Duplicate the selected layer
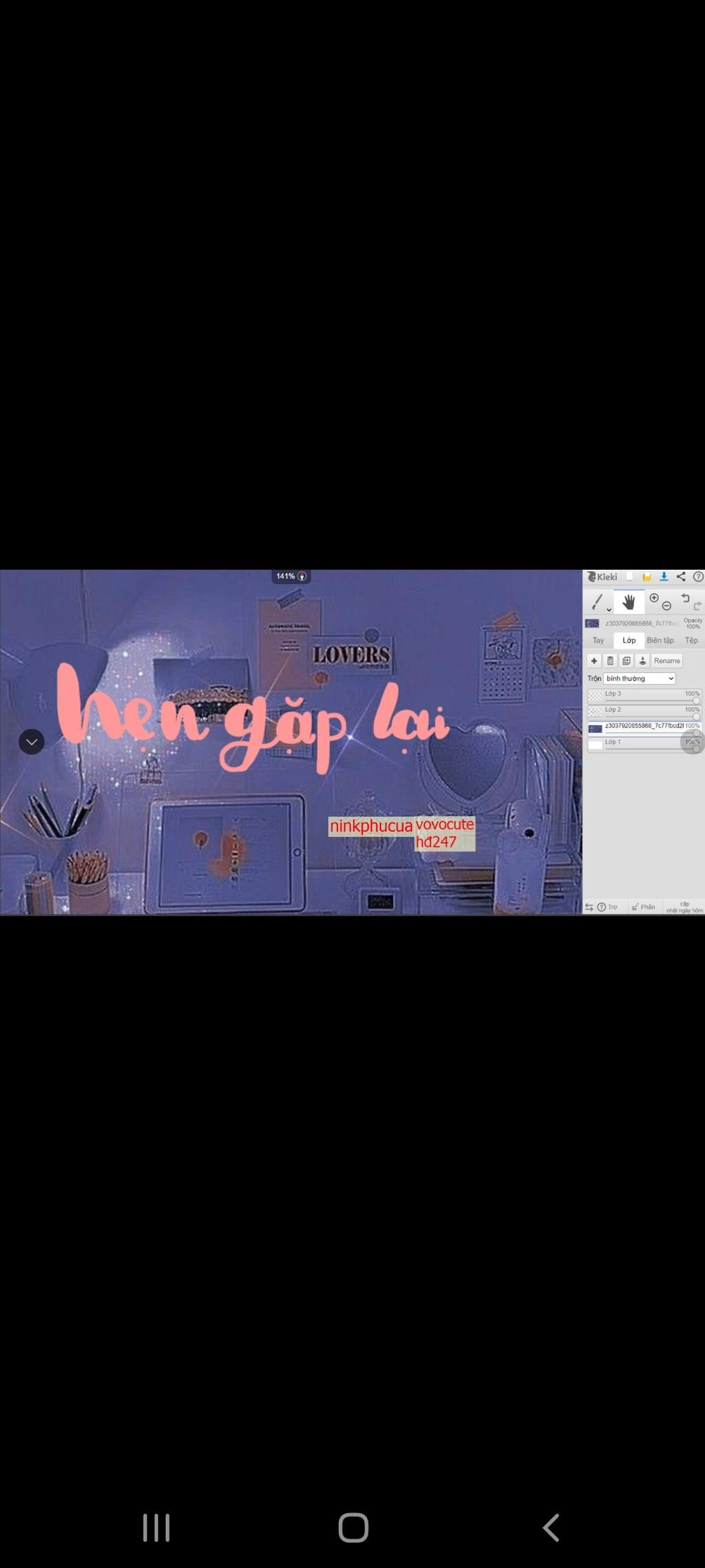705x1568 pixels. 627,661
